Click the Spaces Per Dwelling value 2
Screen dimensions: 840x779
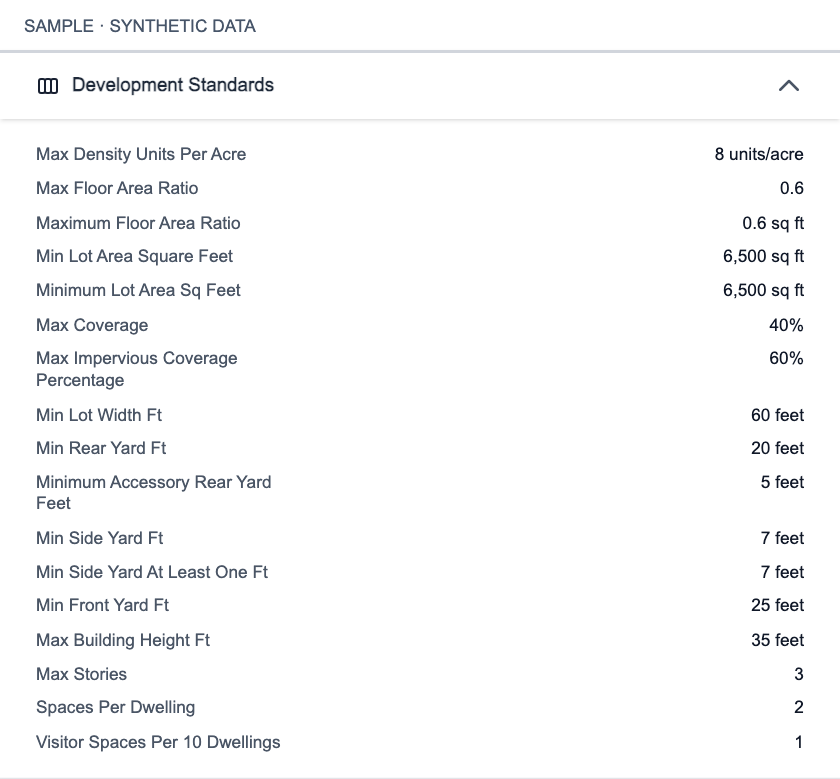pos(798,707)
